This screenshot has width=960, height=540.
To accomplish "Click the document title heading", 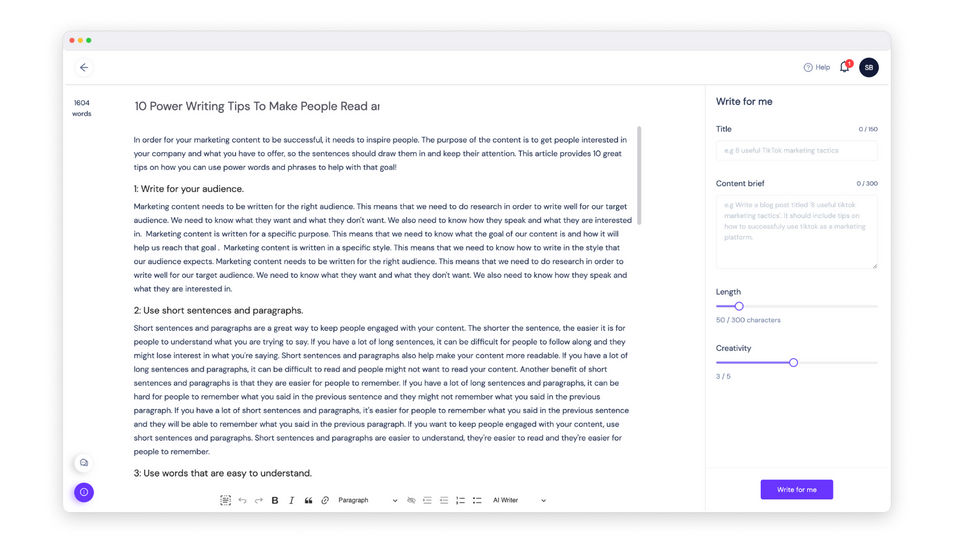I will [257, 106].
